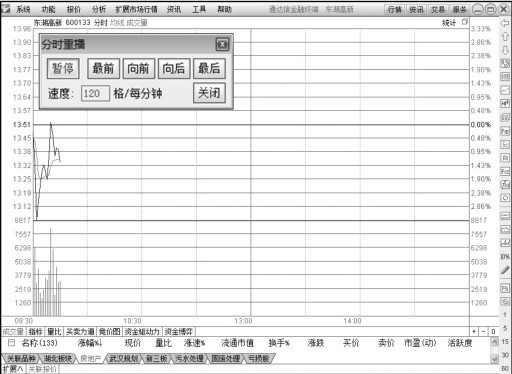Open the 资讯 menu in menu bar
This screenshot has height=374, width=512.
174,9
